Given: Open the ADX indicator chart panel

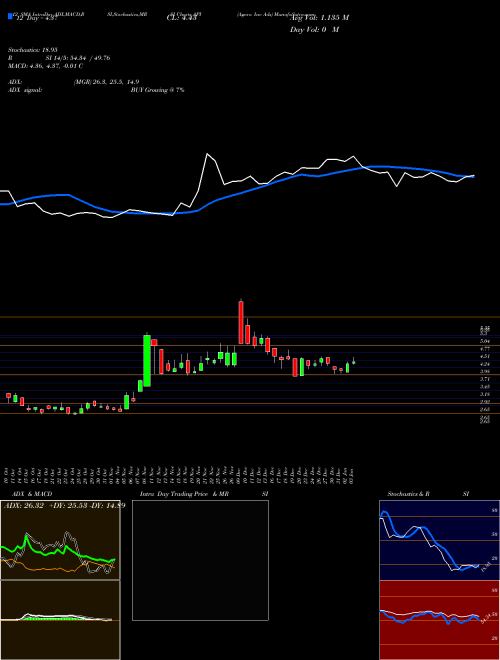Looking at the screenshot, I should point(60,540).
